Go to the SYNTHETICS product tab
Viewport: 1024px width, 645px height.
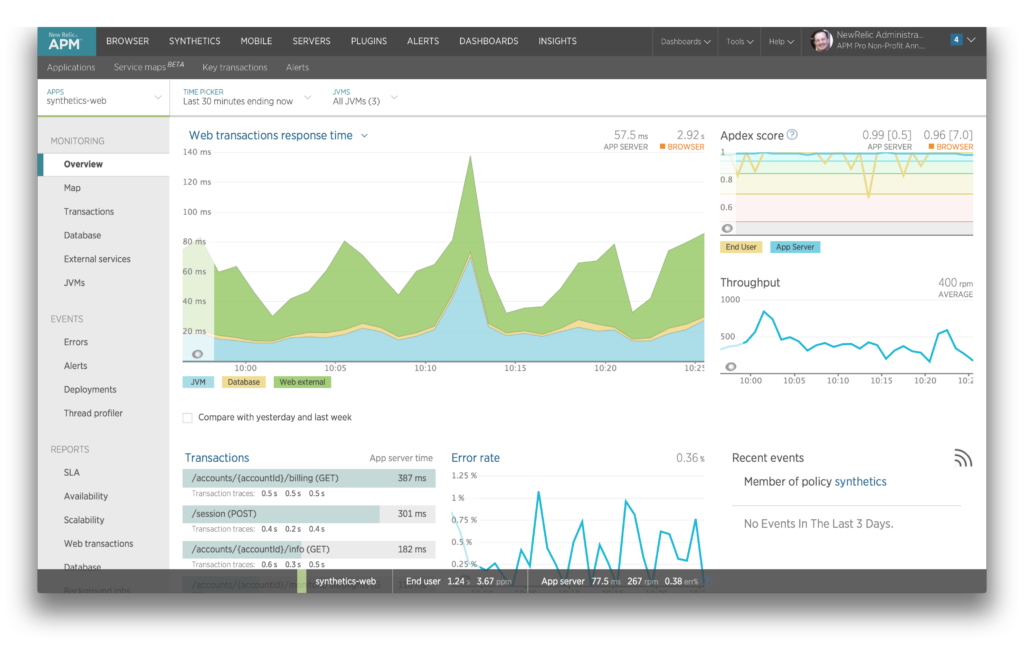pos(195,41)
